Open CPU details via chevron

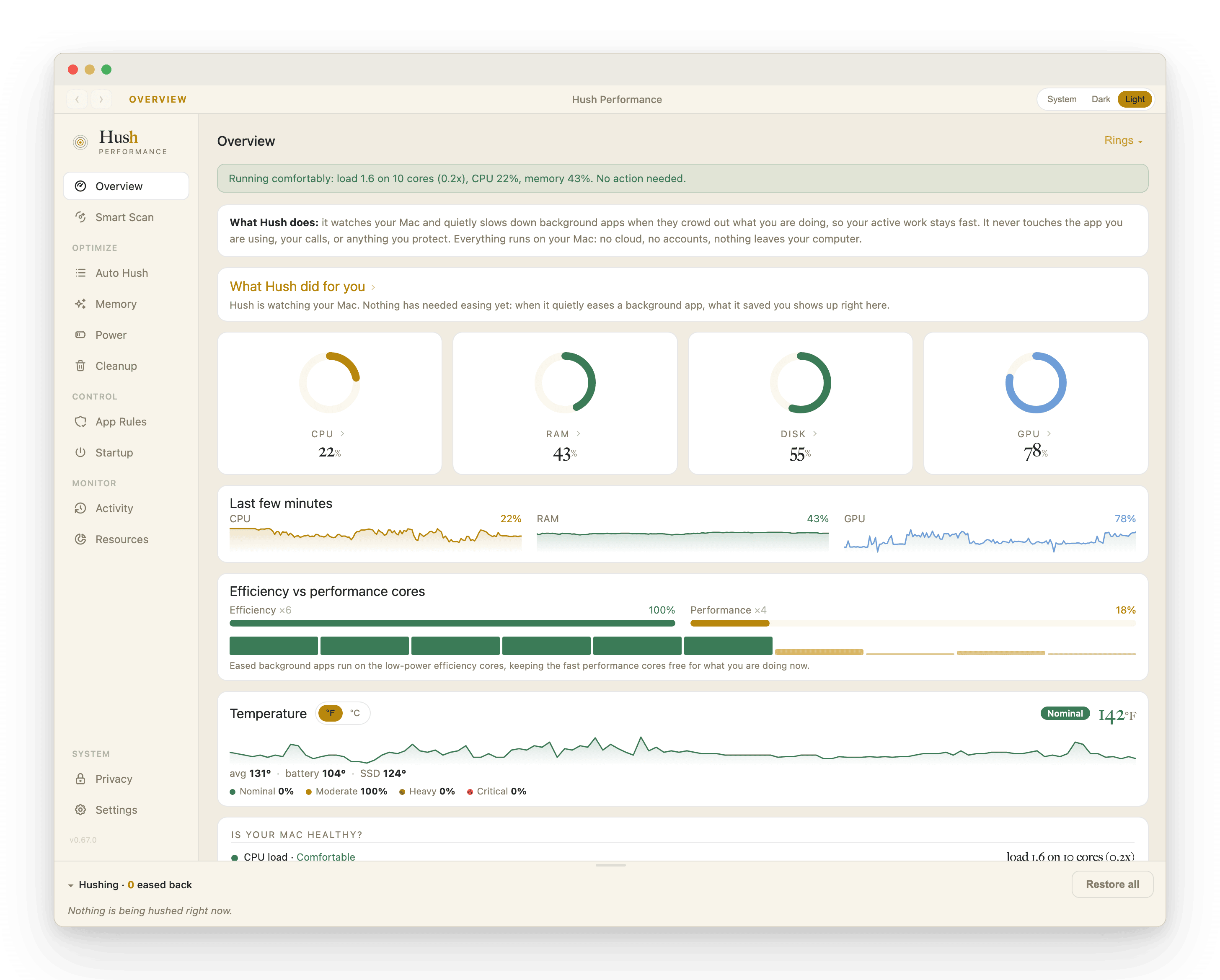pos(342,433)
